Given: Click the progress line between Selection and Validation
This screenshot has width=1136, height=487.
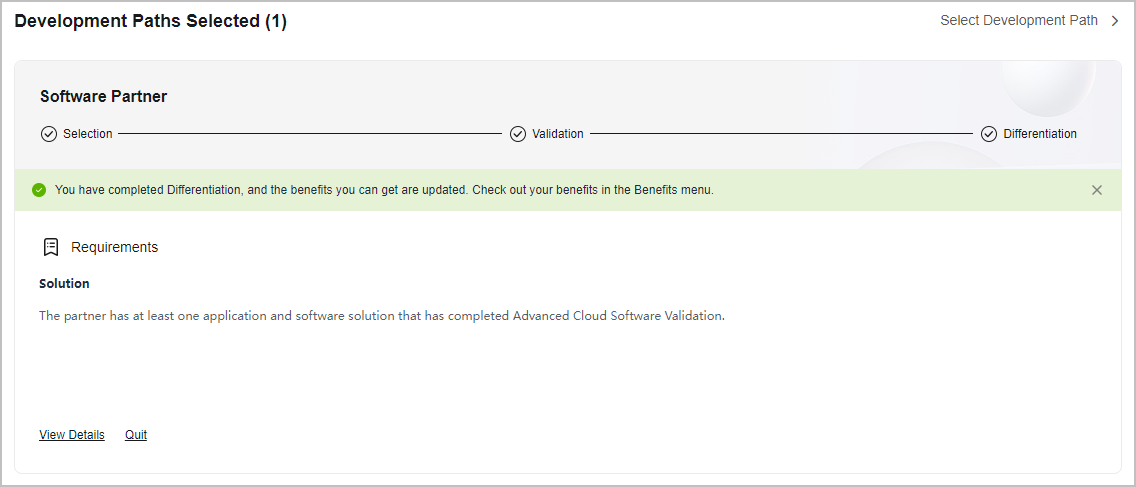Looking at the screenshot, I should coord(310,134).
